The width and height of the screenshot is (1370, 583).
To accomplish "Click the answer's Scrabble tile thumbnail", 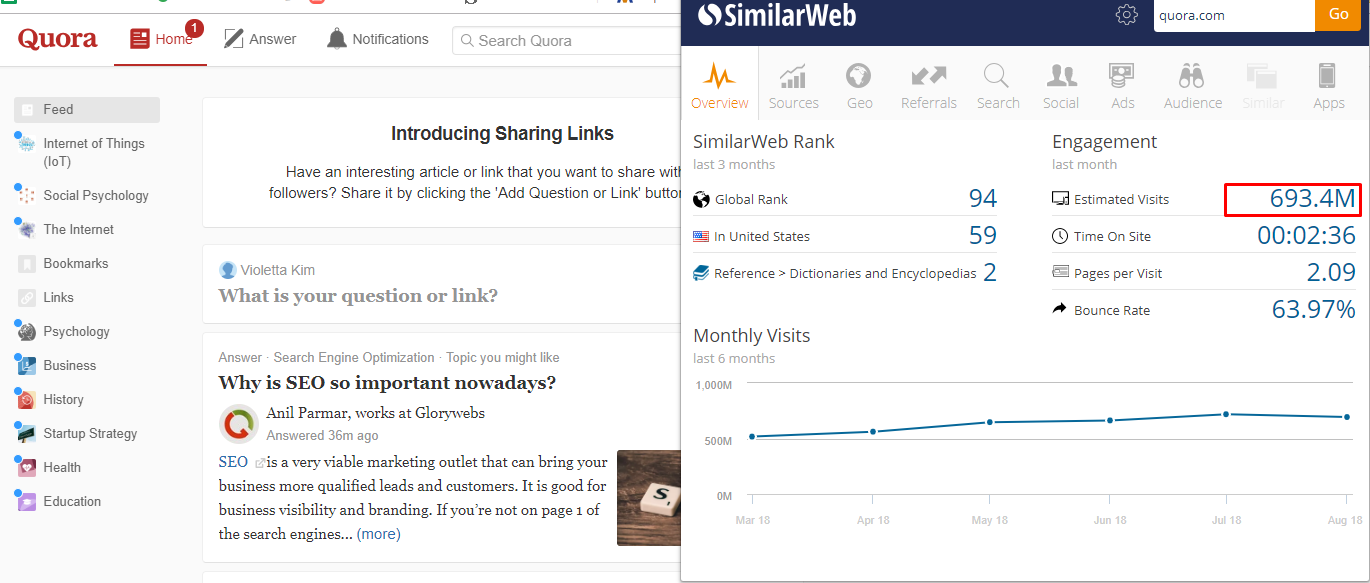I will click(x=648, y=498).
